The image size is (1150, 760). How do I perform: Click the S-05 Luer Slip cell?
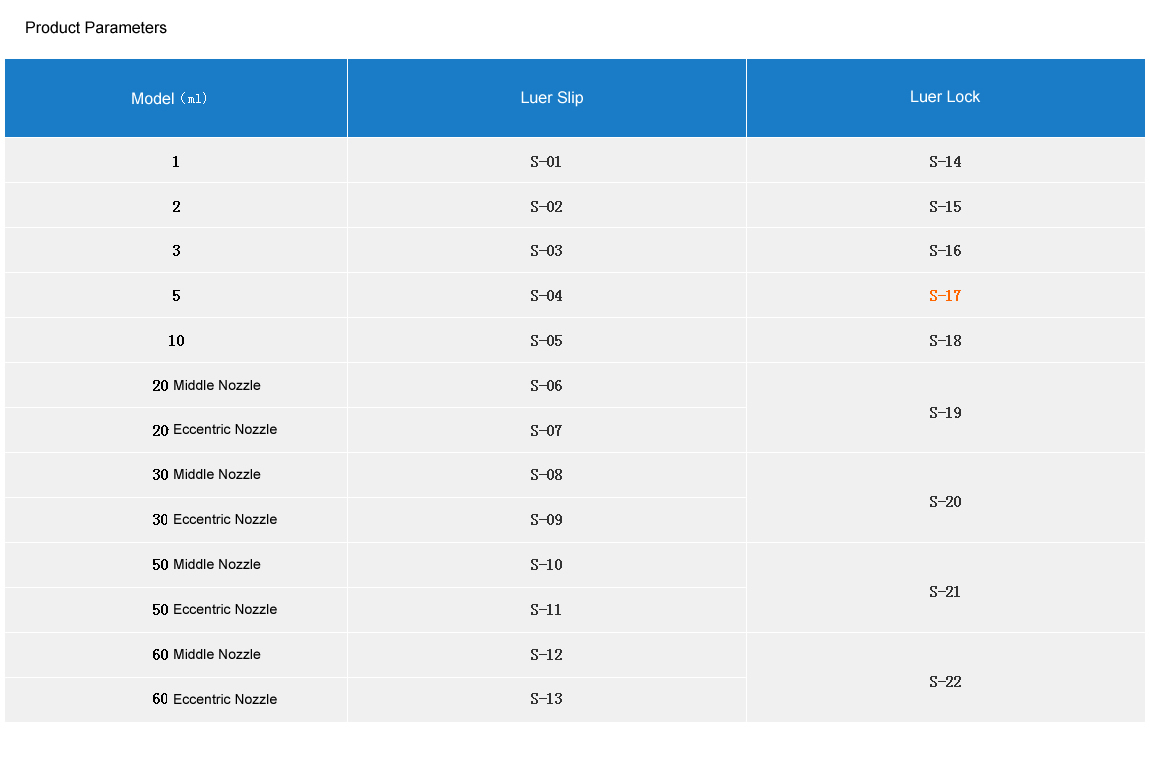click(546, 341)
